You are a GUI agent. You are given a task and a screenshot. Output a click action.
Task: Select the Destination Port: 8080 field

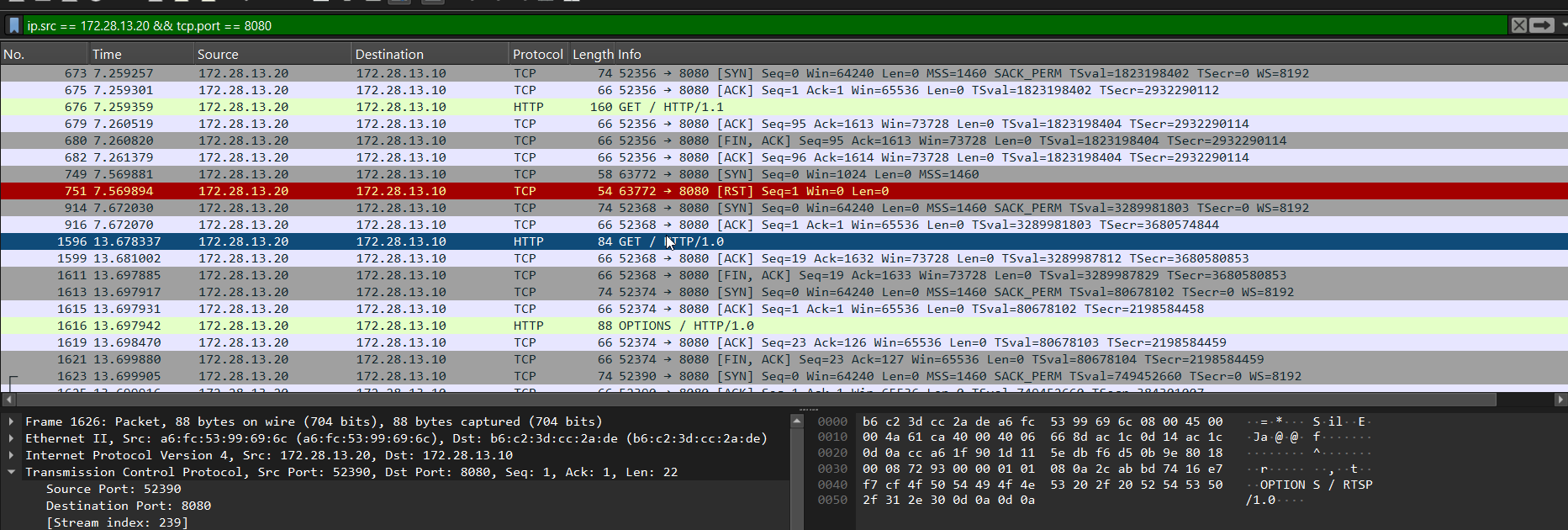(129, 506)
